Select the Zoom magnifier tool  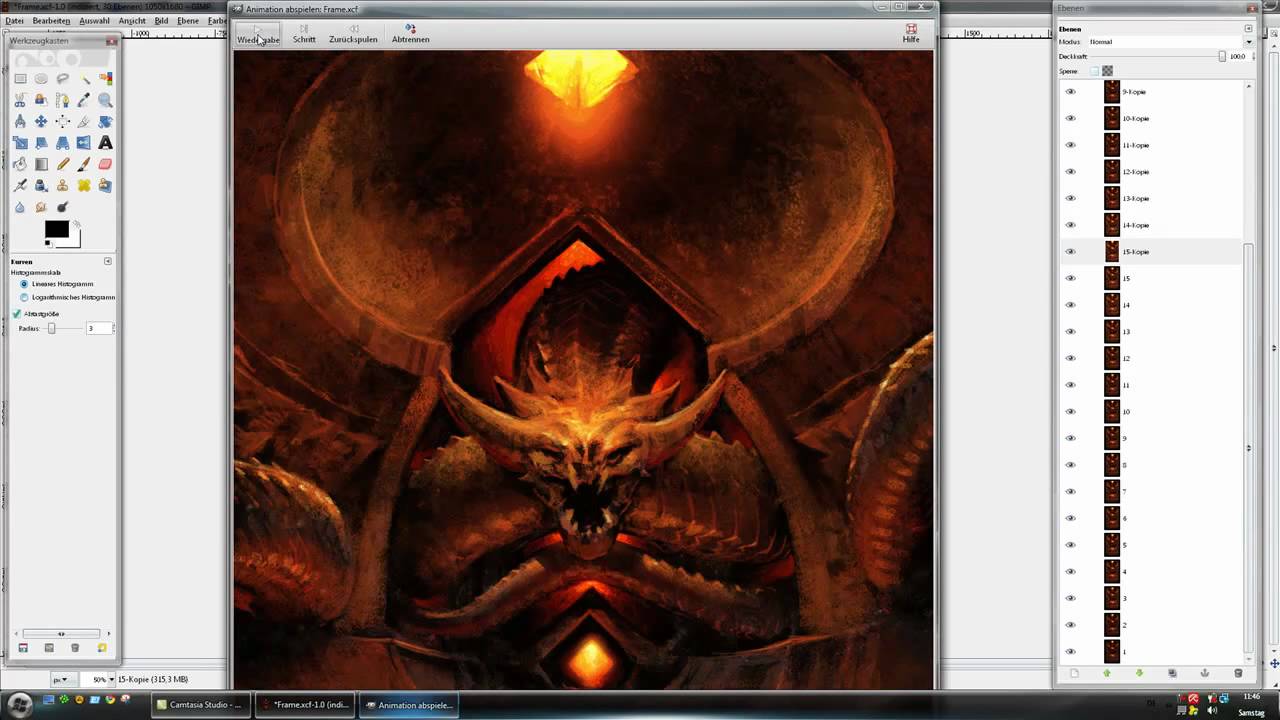[105, 100]
